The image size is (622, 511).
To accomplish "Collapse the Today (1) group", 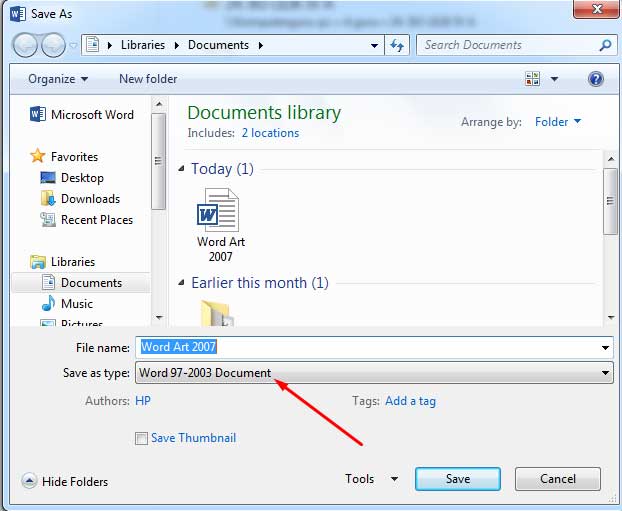I will pyautogui.click(x=181, y=169).
